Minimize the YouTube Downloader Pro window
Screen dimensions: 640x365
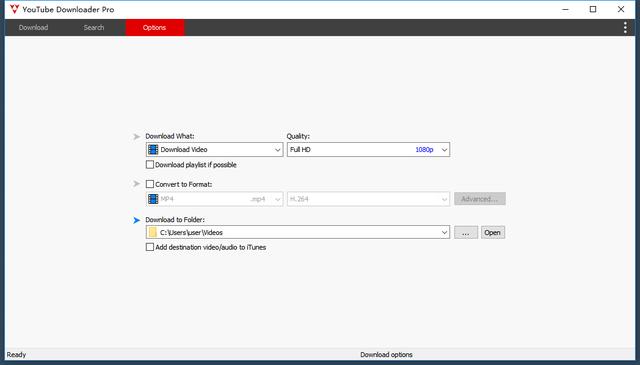click(565, 9)
